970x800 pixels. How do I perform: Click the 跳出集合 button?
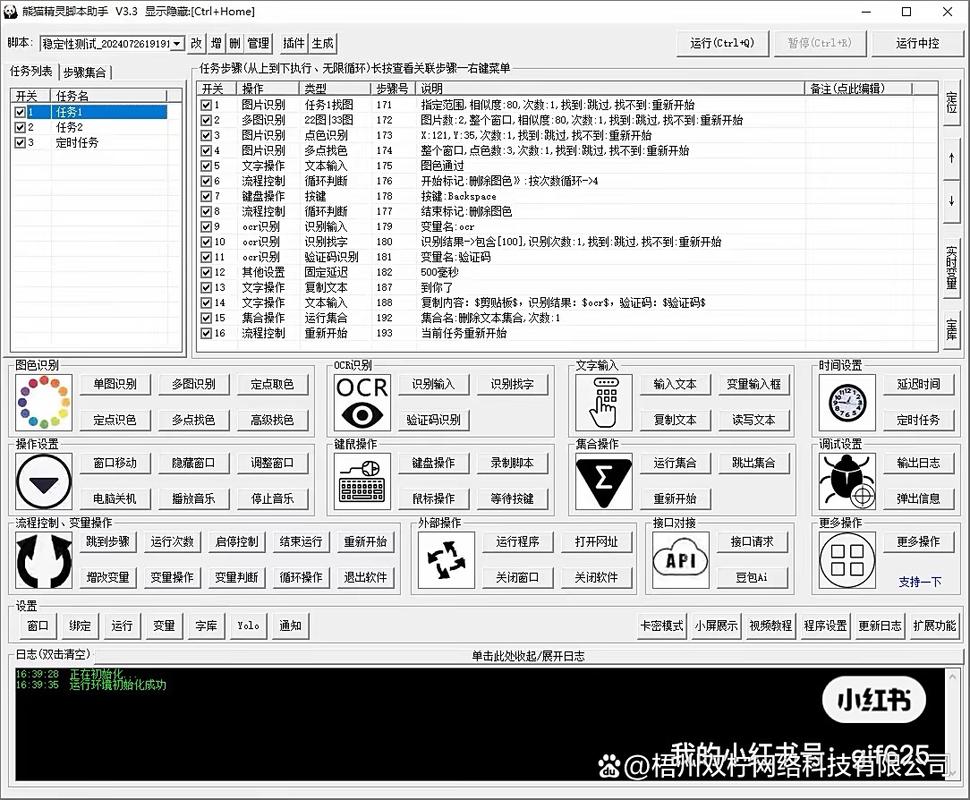click(x=753, y=463)
